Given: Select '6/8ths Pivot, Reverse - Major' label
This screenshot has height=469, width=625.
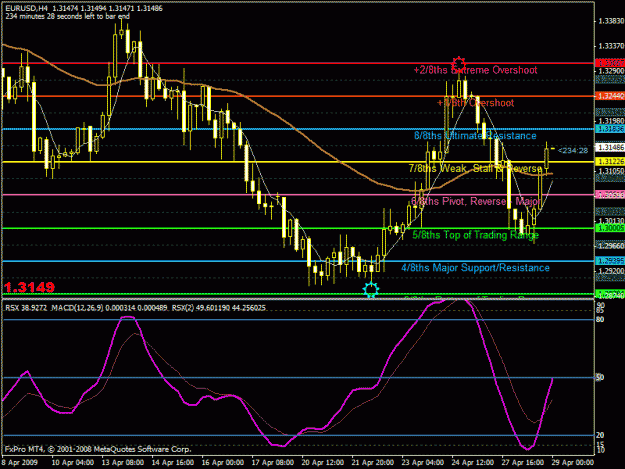Looking at the screenshot, I should pyautogui.click(x=475, y=201).
